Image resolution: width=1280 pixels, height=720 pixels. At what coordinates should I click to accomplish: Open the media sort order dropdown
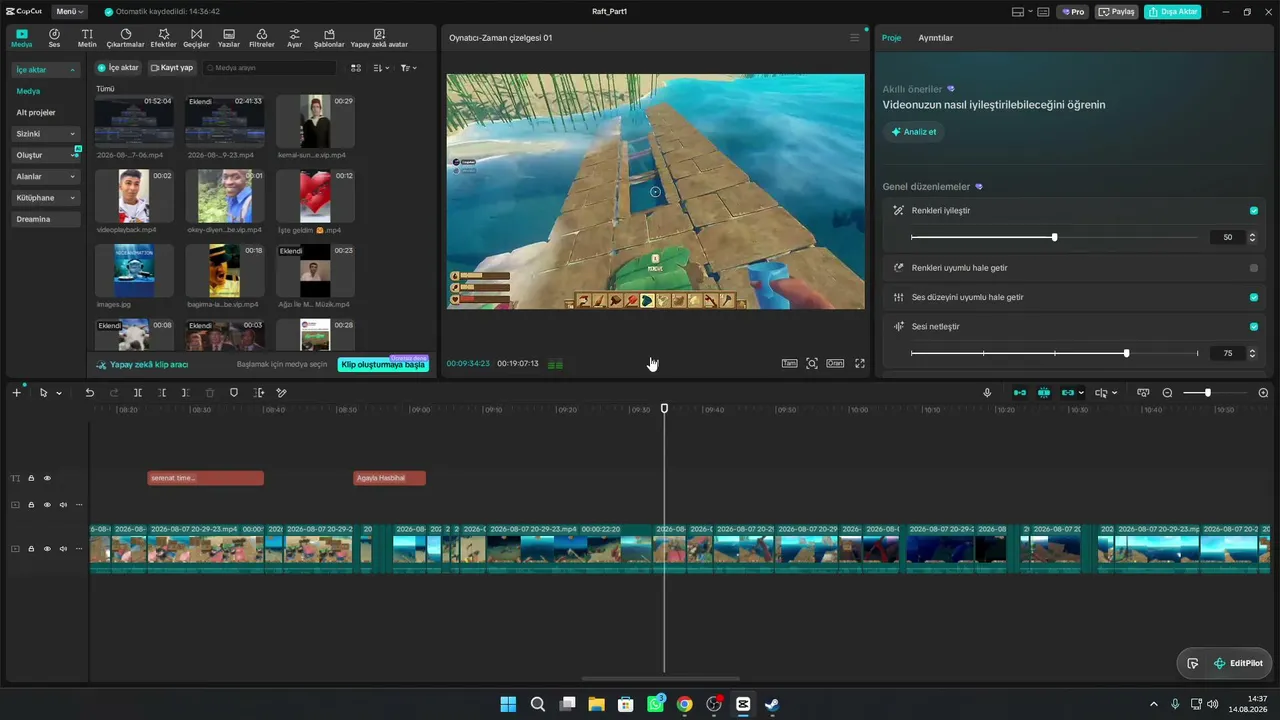coord(381,68)
